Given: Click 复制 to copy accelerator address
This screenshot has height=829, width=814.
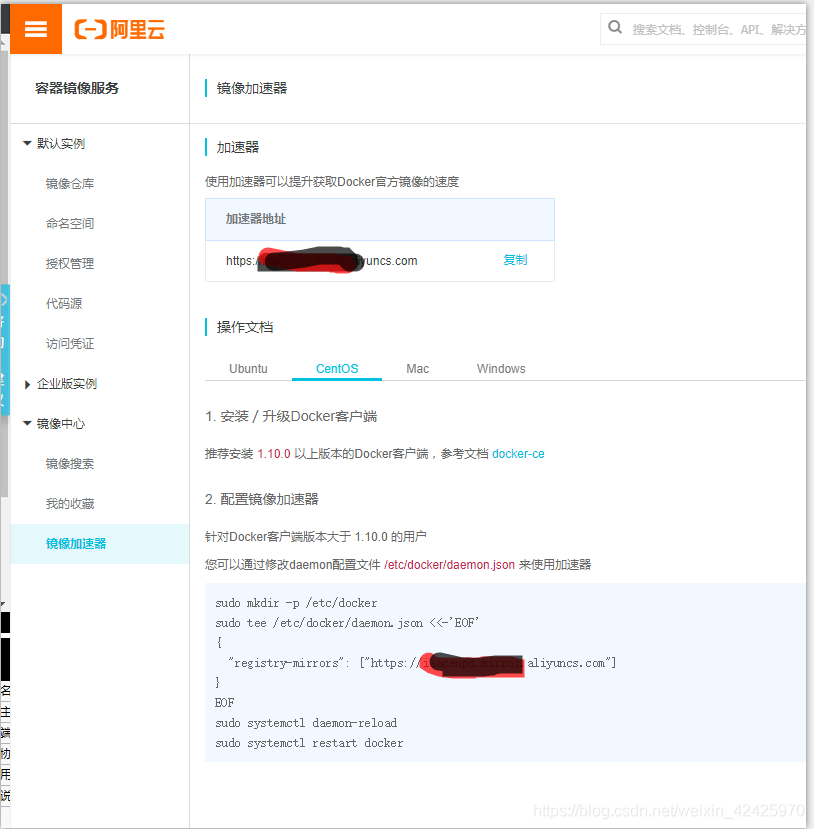Looking at the screenshot, I should click(x=515, y=260).
